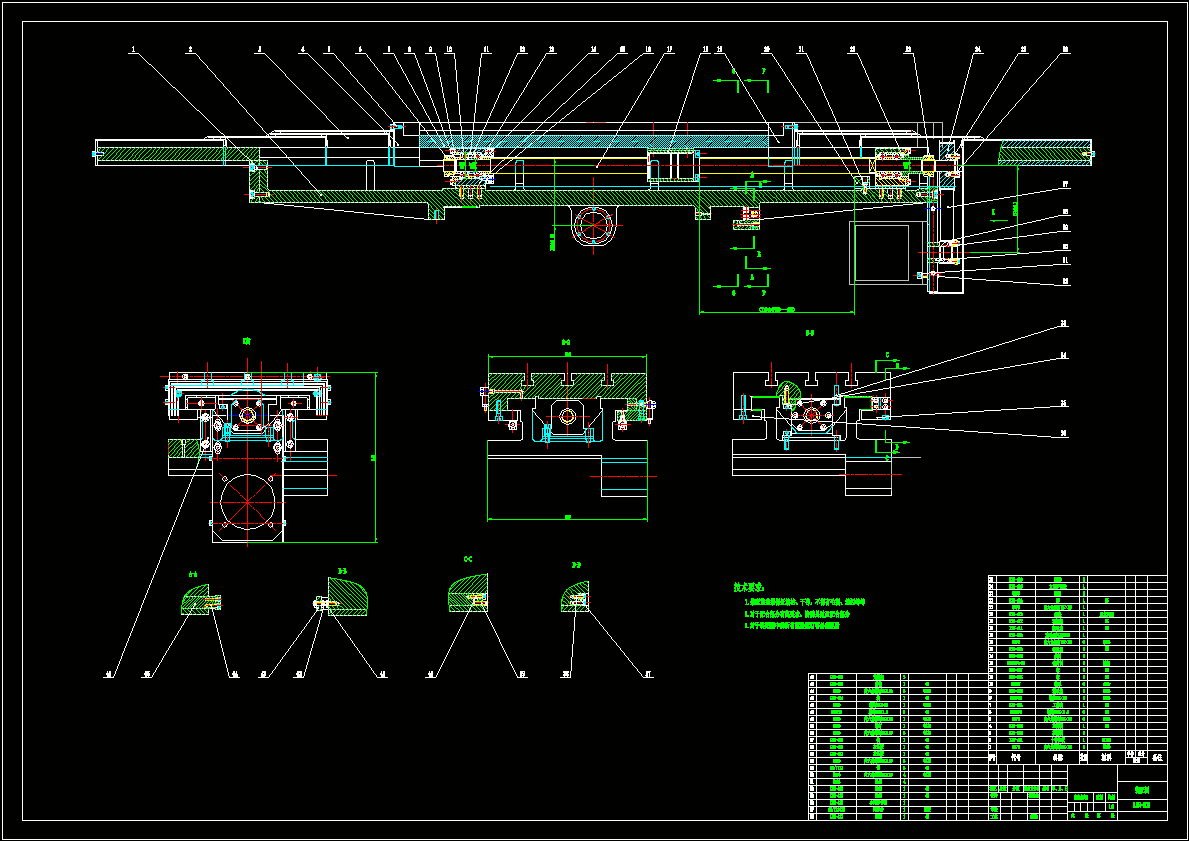This screenshot has height=841, width=1189.
Task: Pick the C-C section view label
Action: (x=468, y=560)
